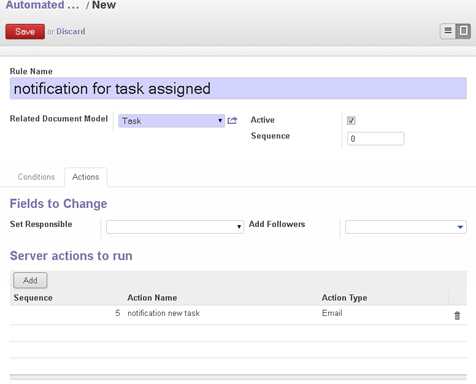The image size is (476, 384).
Task: Save the automated rule
Action: [x=25, y=32]
